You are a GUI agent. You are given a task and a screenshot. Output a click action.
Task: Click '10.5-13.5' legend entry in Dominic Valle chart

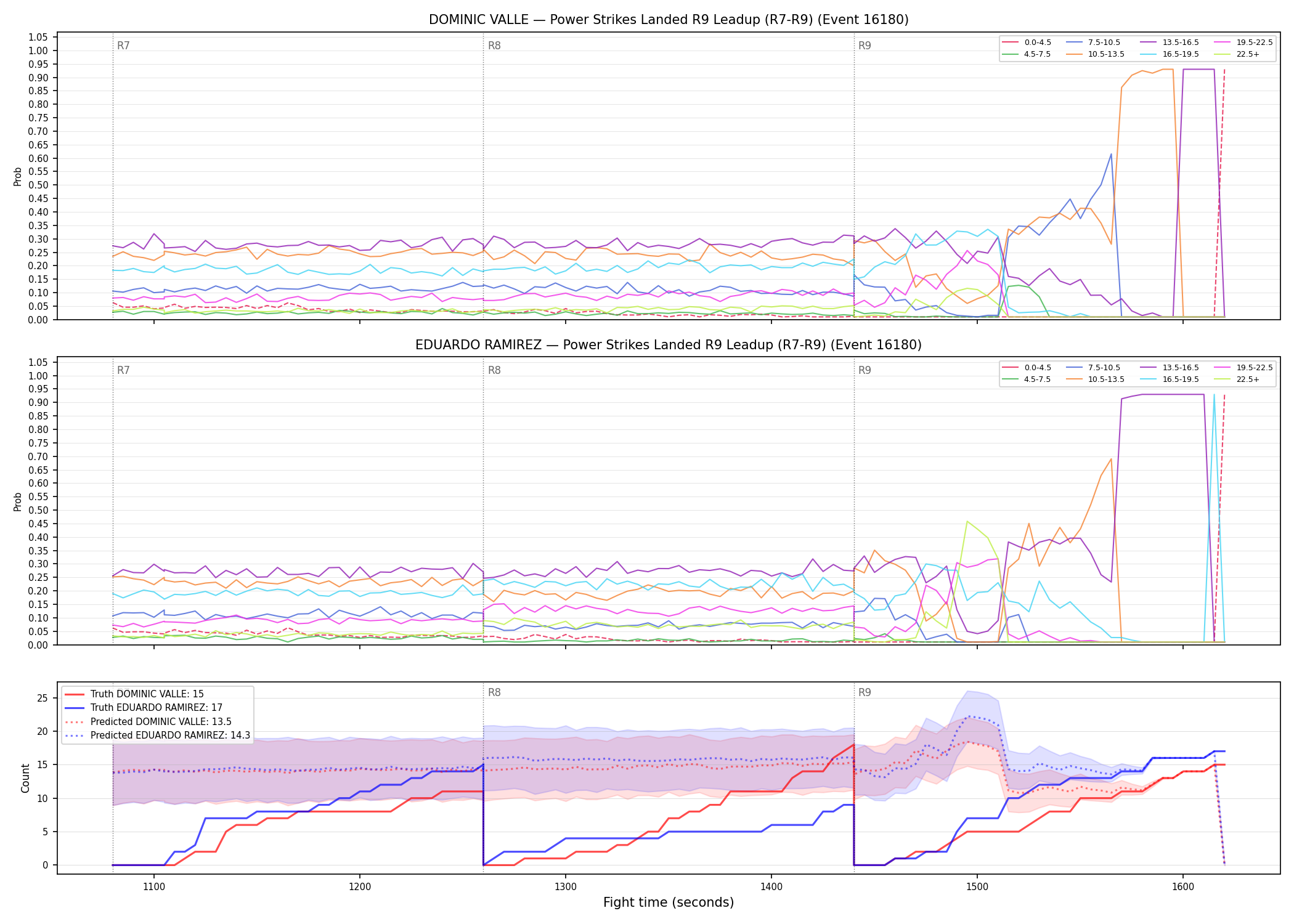1096,54
